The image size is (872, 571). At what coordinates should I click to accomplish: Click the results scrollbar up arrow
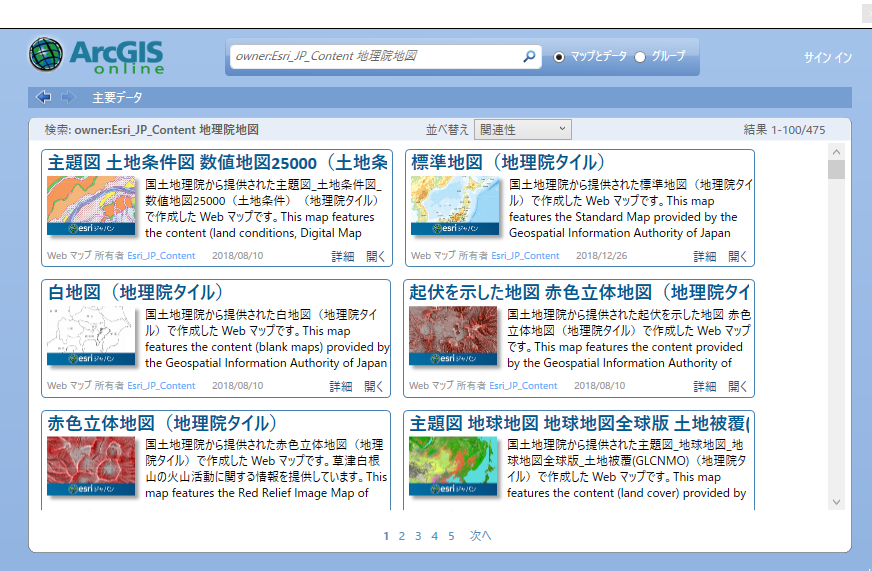click(x=836, y=152)
